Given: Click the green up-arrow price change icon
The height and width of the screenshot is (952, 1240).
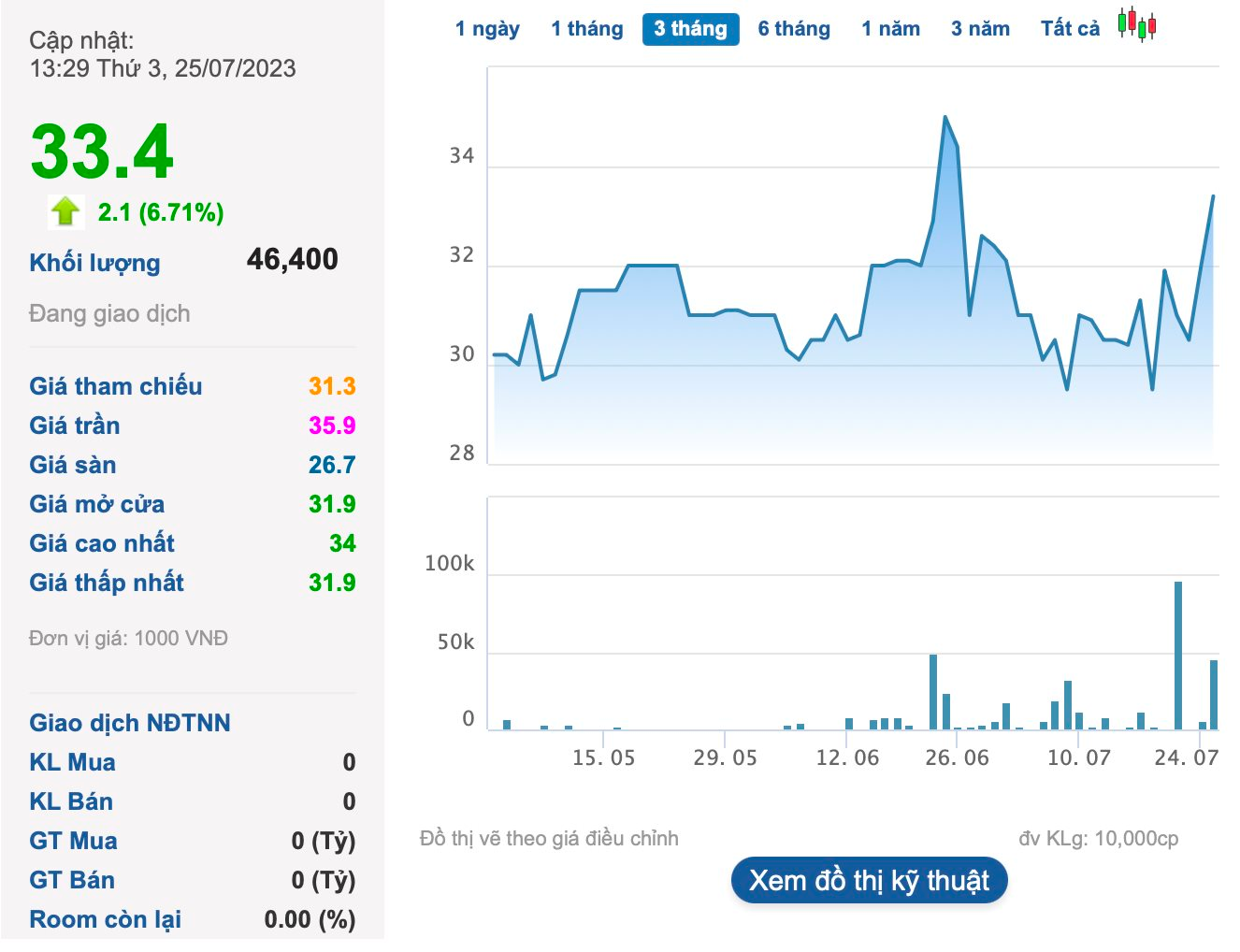Looking at the screenshot, I should point(65,211).
